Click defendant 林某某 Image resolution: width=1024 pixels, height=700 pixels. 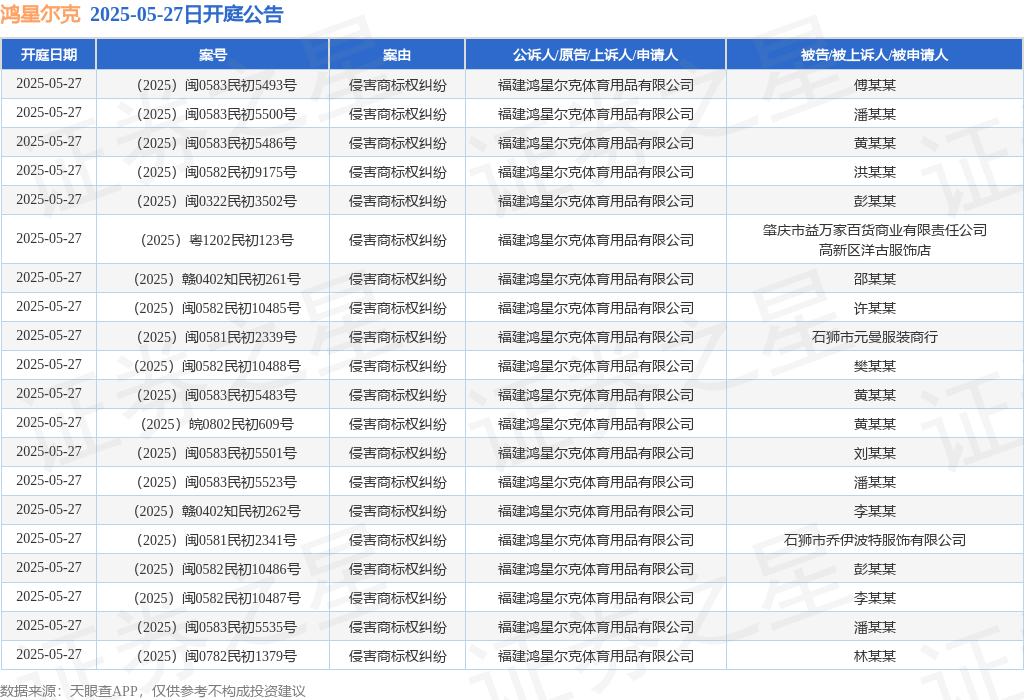tap(874, 656)
